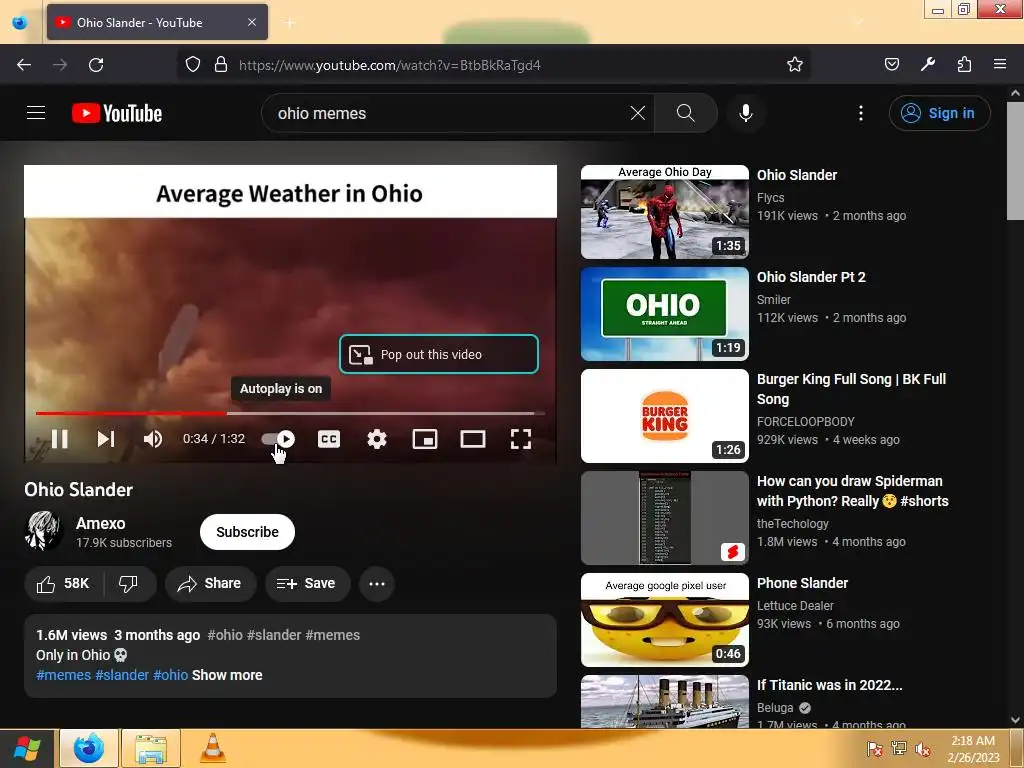Open tracking protection shield icon
Image resolution: width=1024 pixels, height=768 pixels.
click(193, 65)
